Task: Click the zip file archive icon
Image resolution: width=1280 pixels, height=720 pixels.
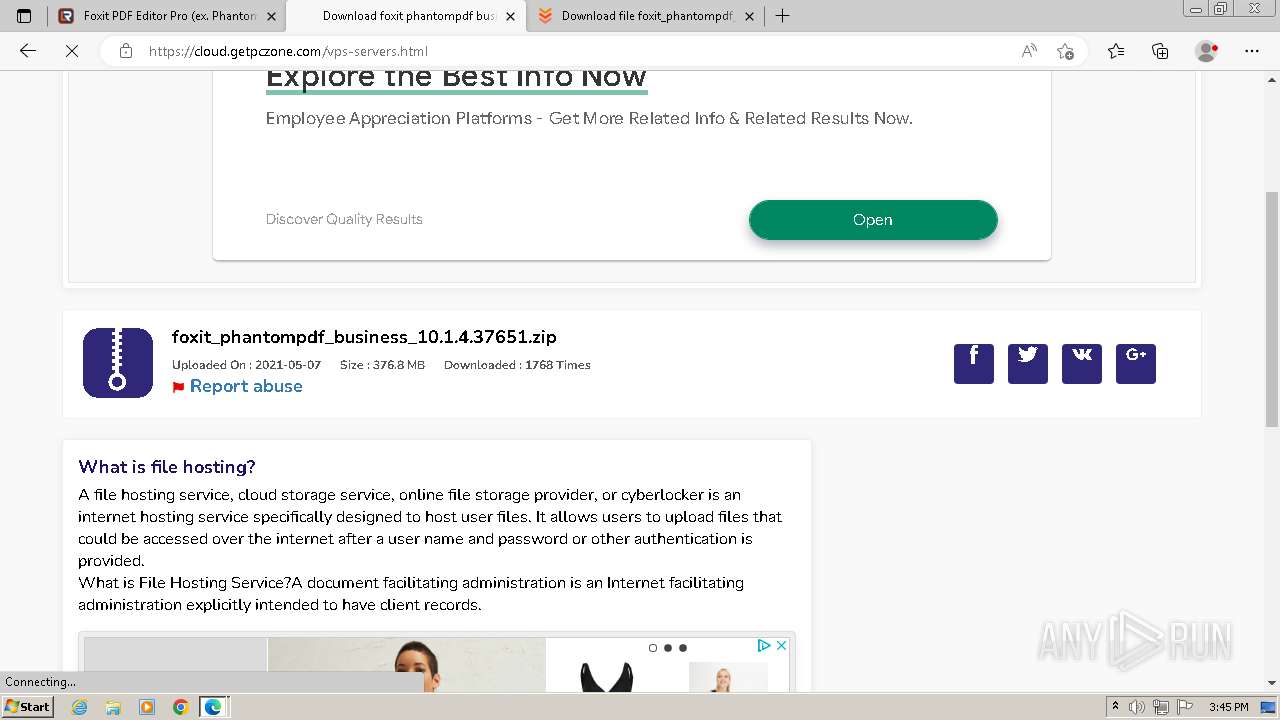Action: coord(118,363)
